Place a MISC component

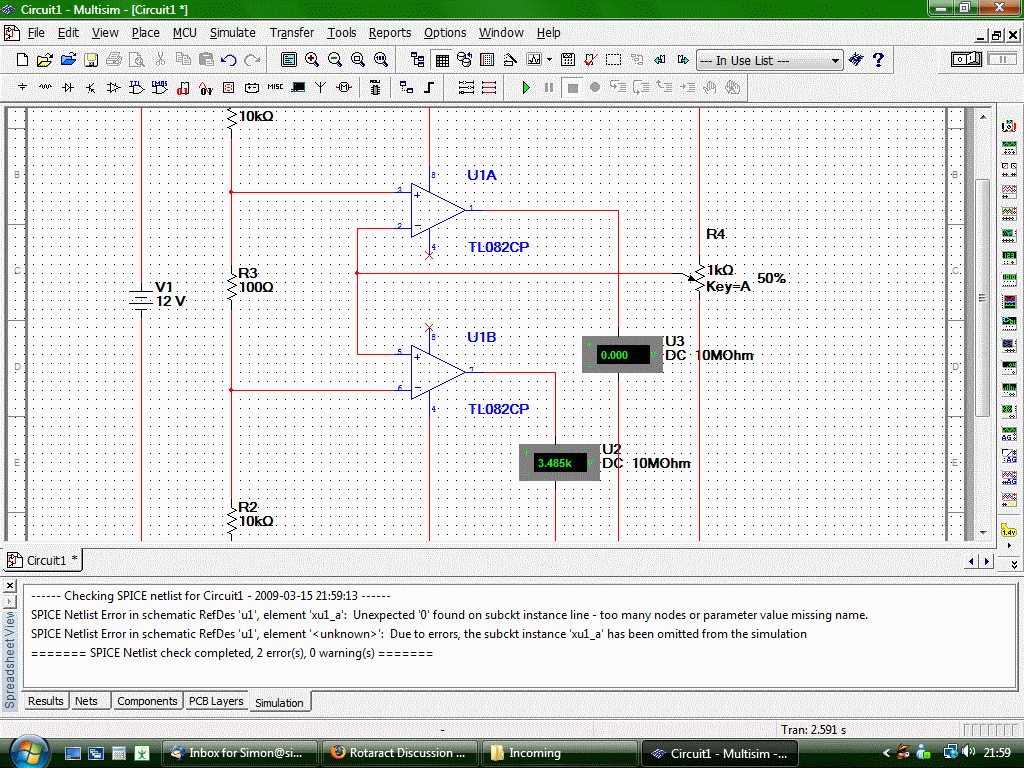click(275, 87)
